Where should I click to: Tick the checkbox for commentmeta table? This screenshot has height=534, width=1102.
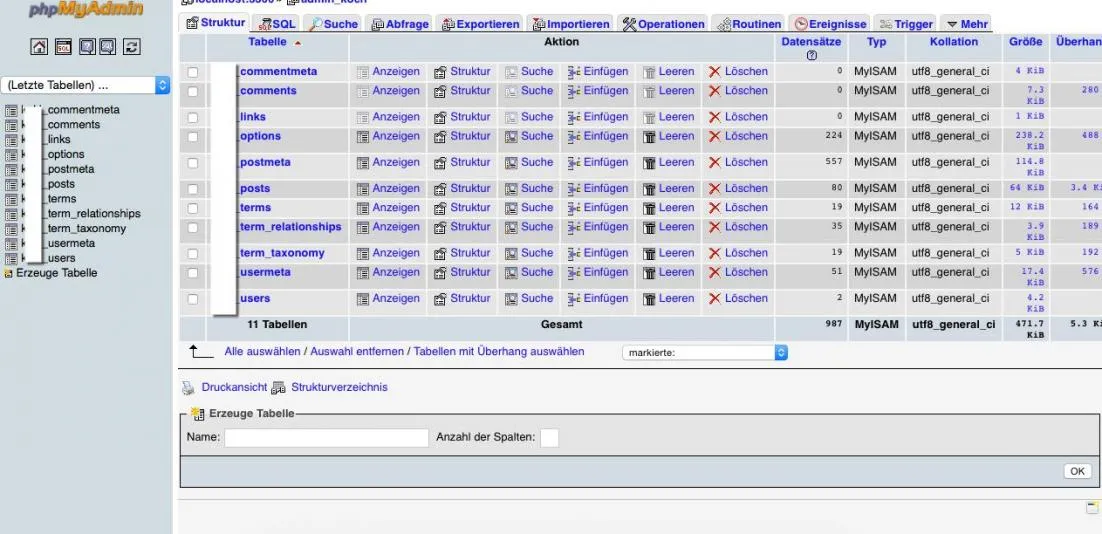[193, 72]
